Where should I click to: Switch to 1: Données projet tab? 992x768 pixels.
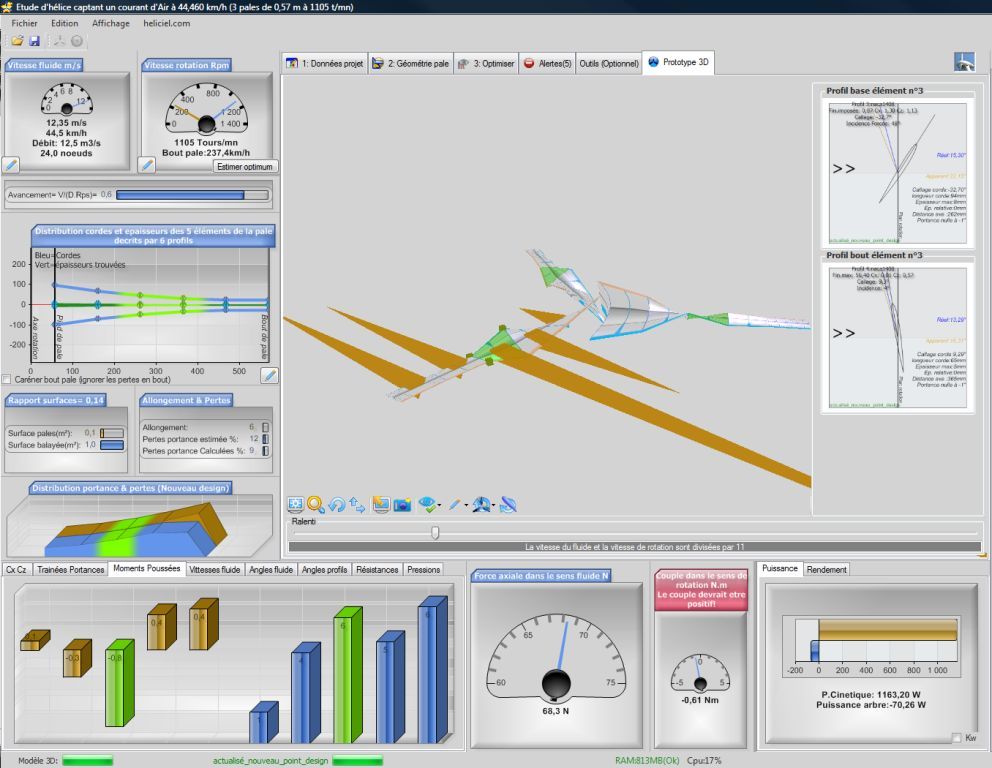[x=325, y=63]
